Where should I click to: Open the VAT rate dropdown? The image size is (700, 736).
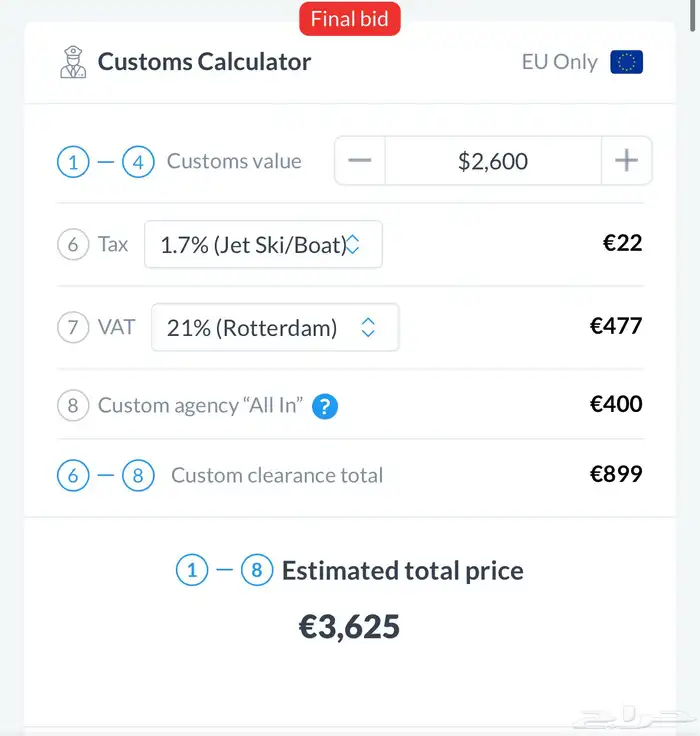275,328
